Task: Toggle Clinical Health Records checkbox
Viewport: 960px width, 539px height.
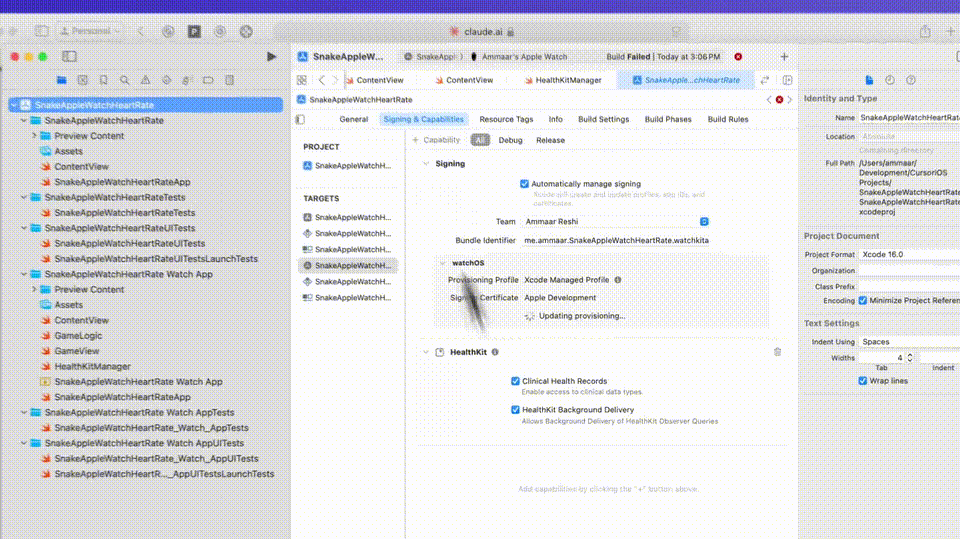Action: 516,381
